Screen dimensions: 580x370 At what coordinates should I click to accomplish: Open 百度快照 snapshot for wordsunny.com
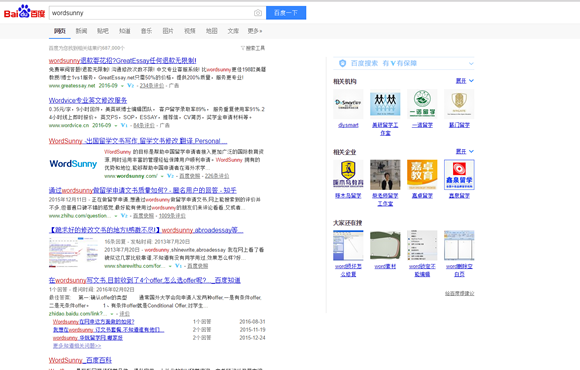pos(189,176)
